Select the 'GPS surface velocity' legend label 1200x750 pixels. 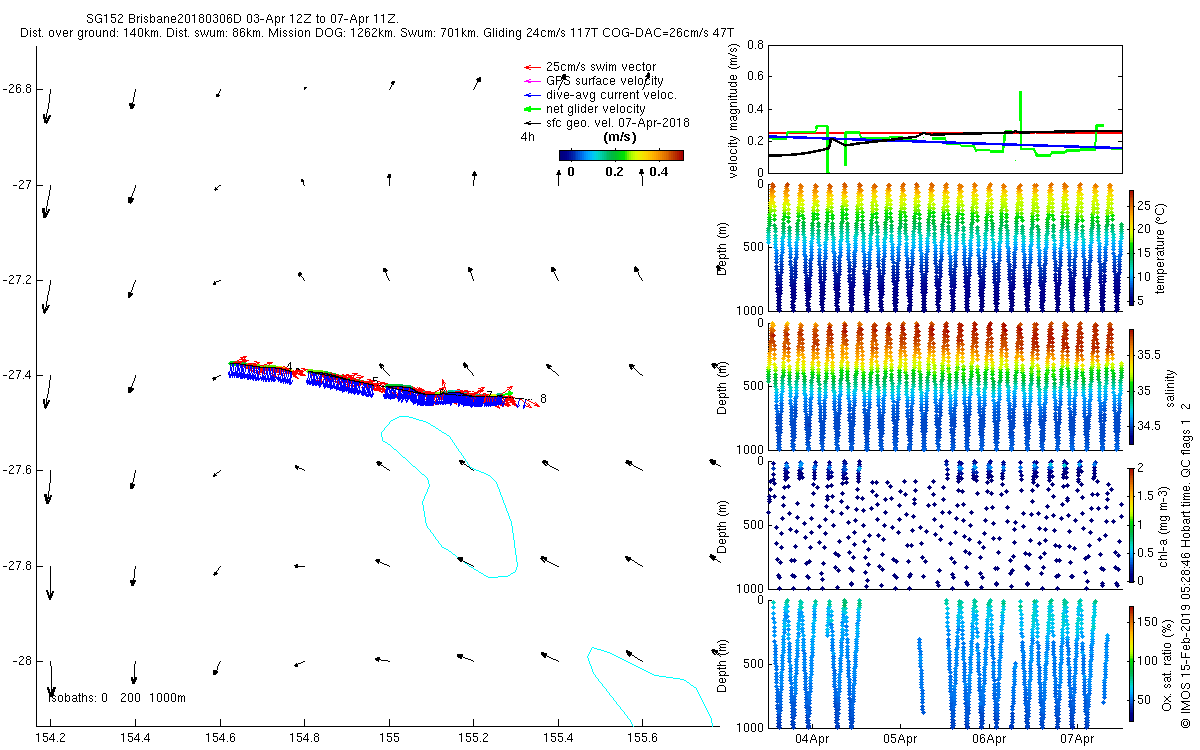coord(605,81)
